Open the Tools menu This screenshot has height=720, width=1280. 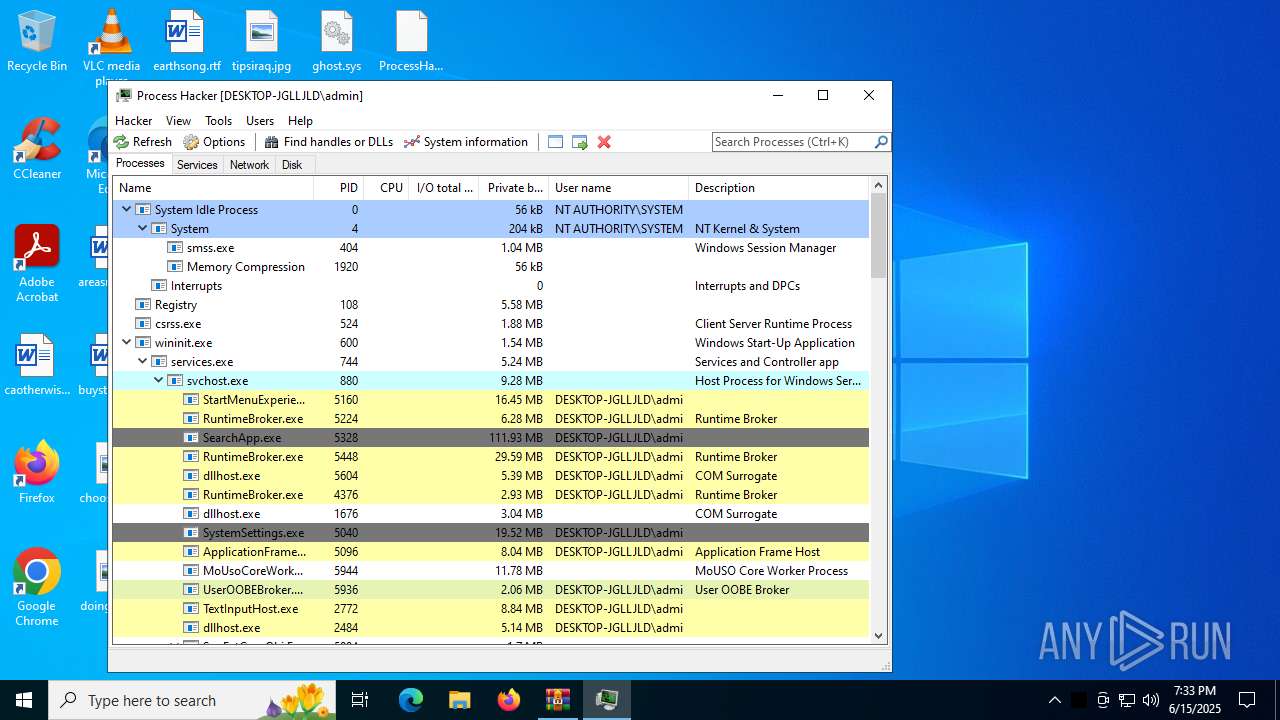coord(219,121)
